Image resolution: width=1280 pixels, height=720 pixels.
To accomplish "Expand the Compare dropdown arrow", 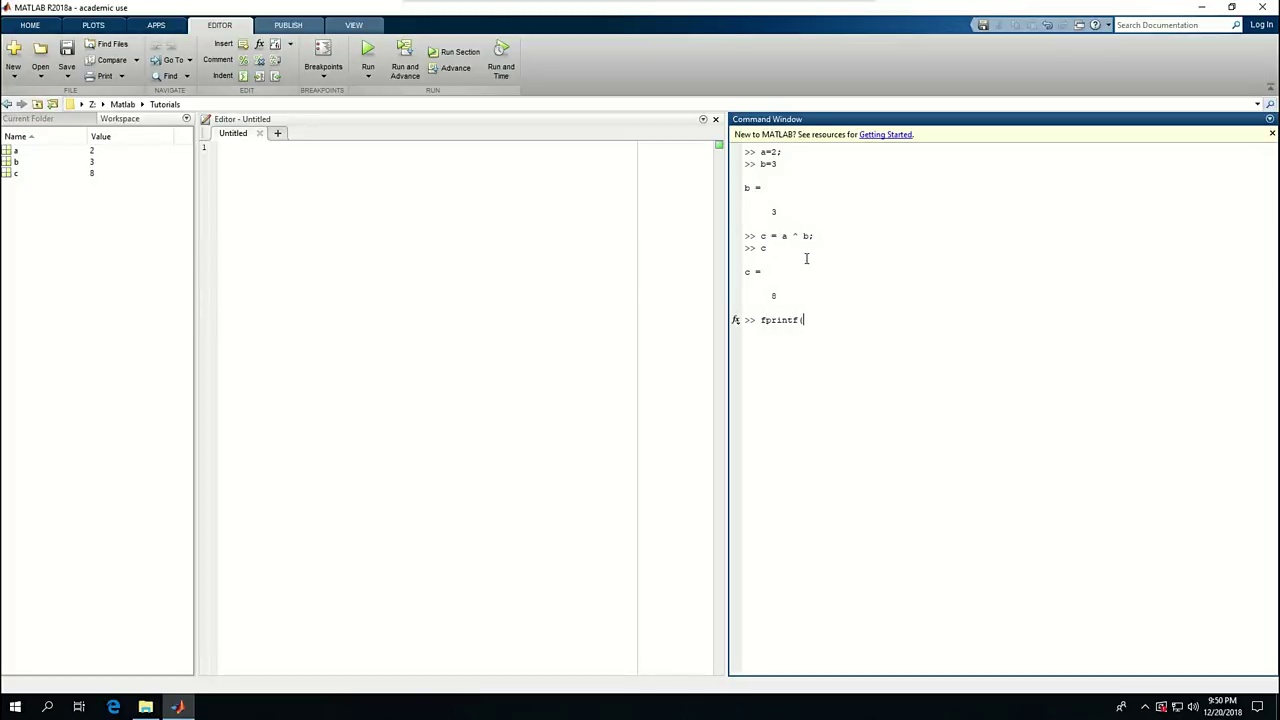I will (x=136, y=60).
